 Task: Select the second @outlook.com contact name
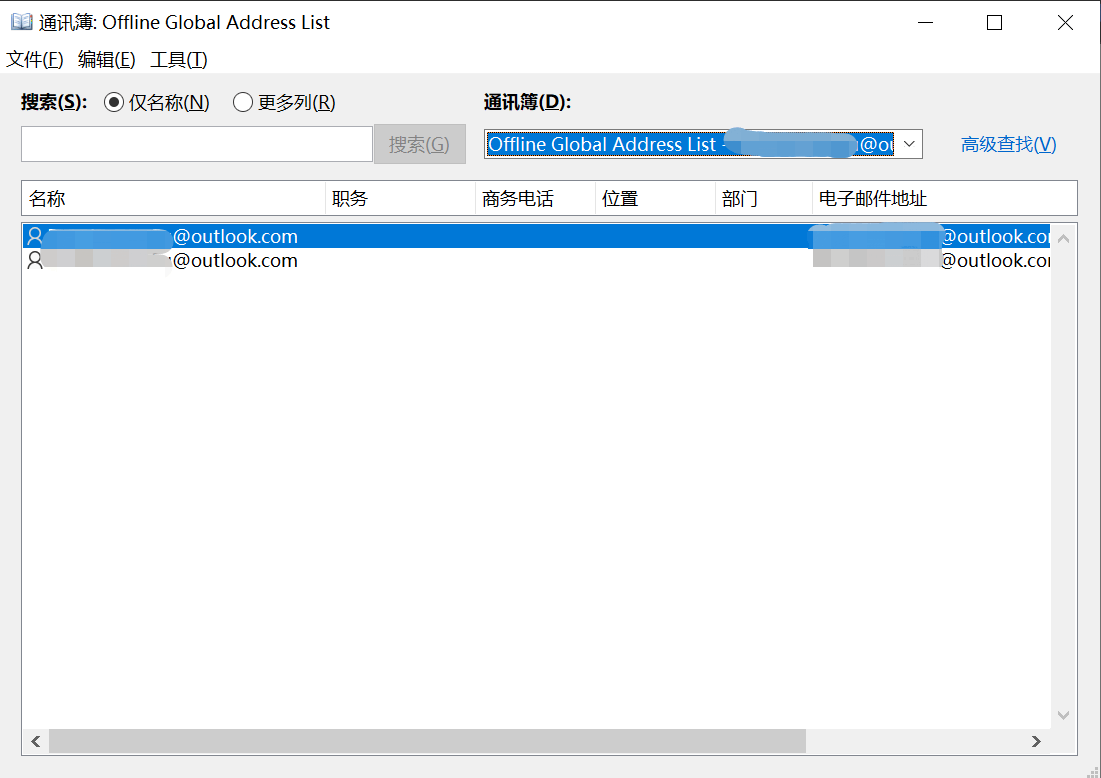point(169,261)
